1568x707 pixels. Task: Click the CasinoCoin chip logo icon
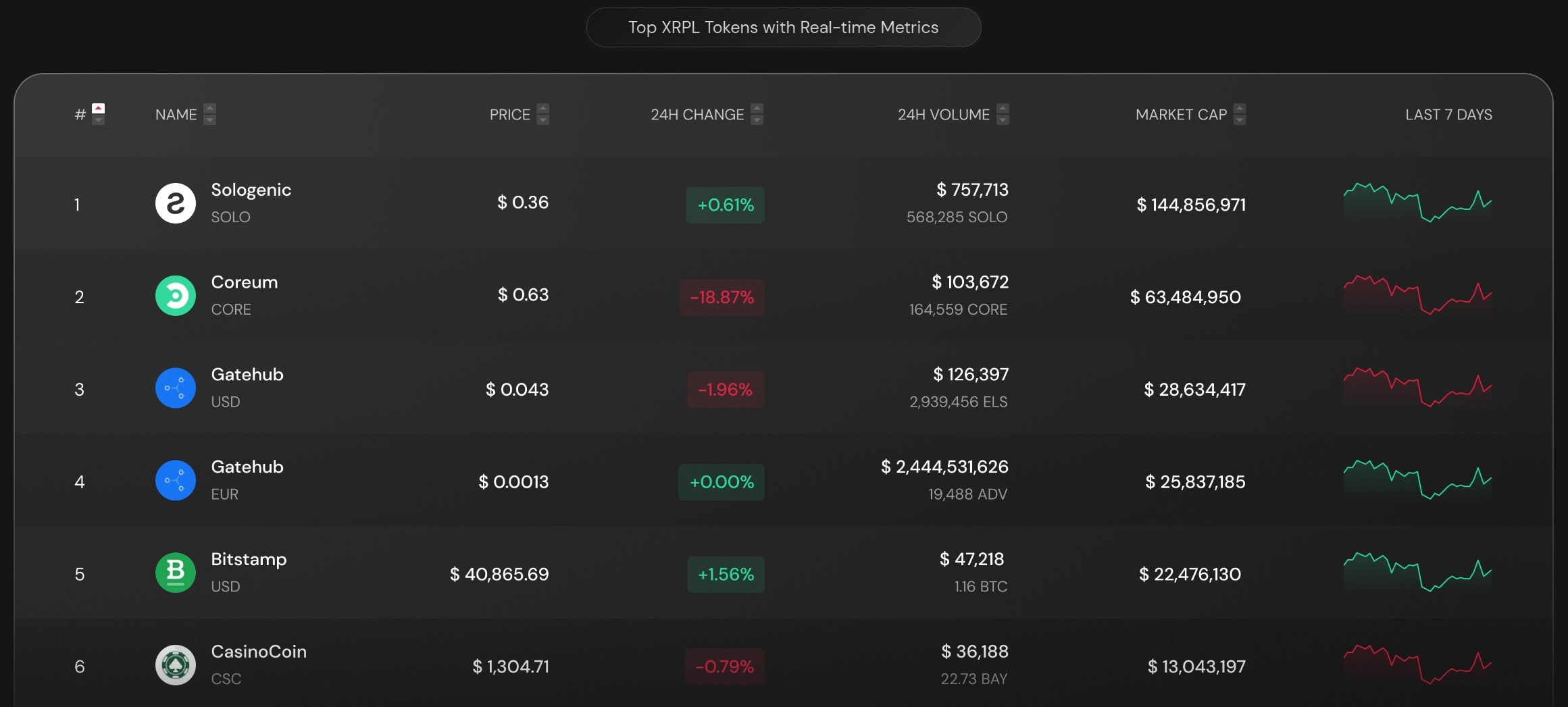[x=176, y=665]
